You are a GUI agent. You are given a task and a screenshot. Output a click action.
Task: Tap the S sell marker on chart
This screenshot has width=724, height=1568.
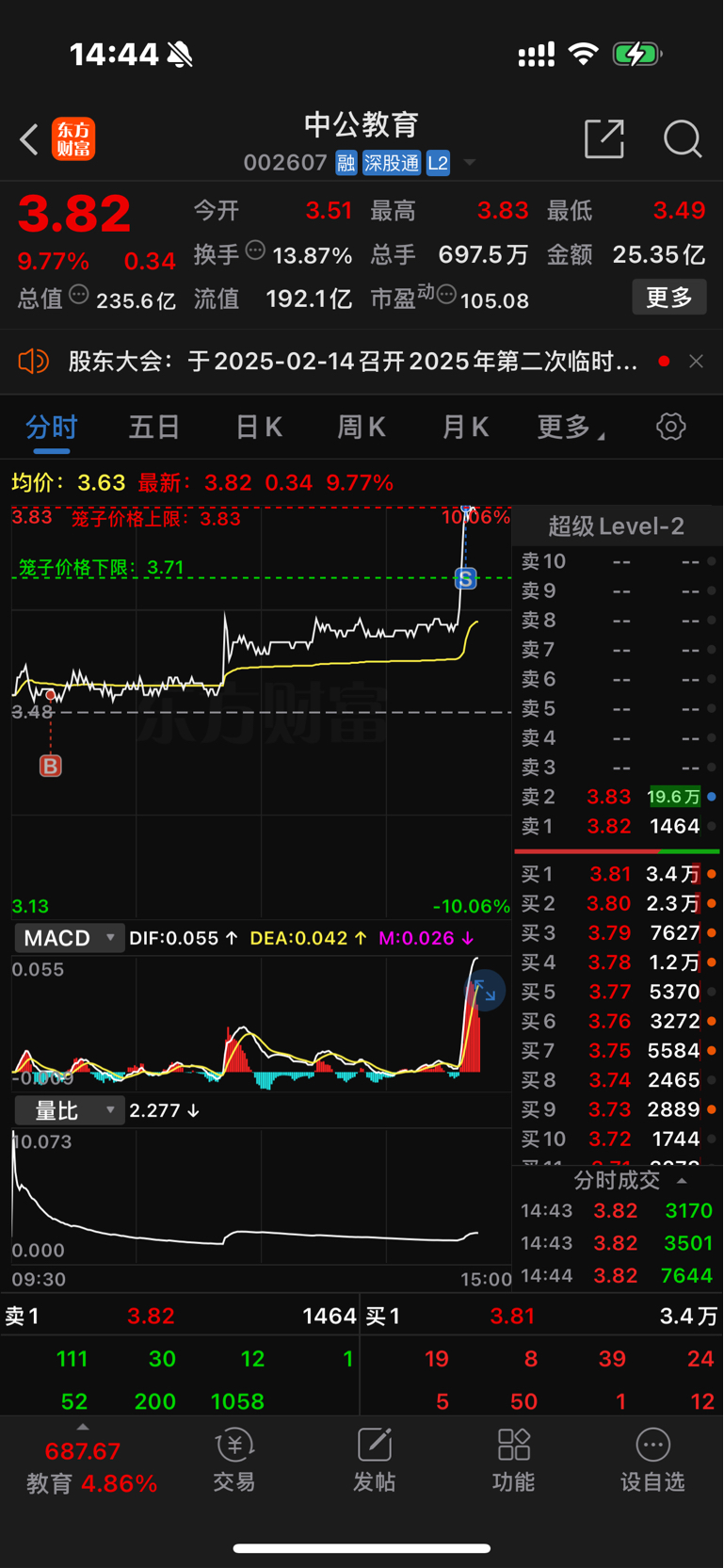coord(465,579)
